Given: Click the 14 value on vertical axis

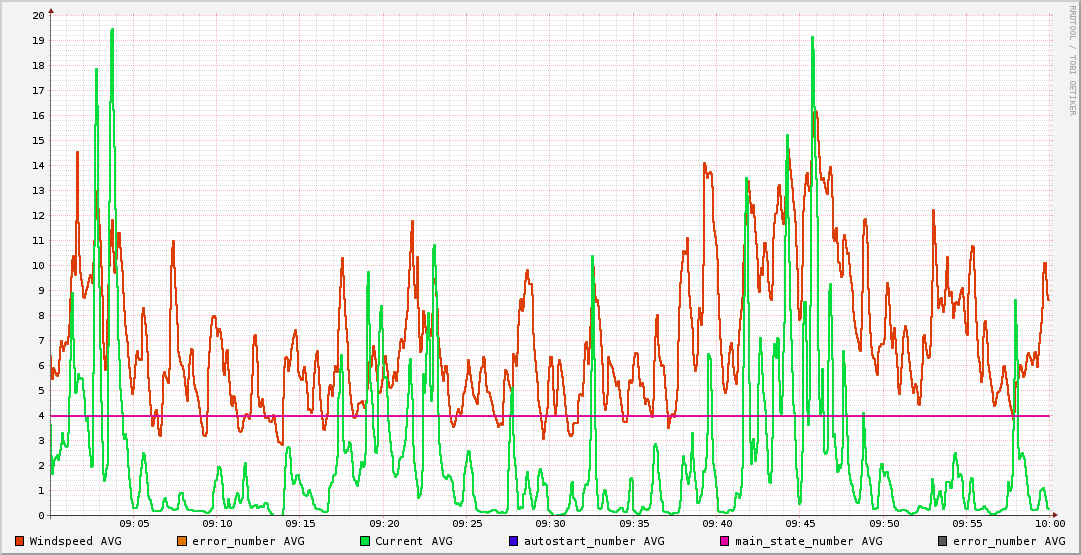Looking at the screenshot, I should [x=39, y=165].
